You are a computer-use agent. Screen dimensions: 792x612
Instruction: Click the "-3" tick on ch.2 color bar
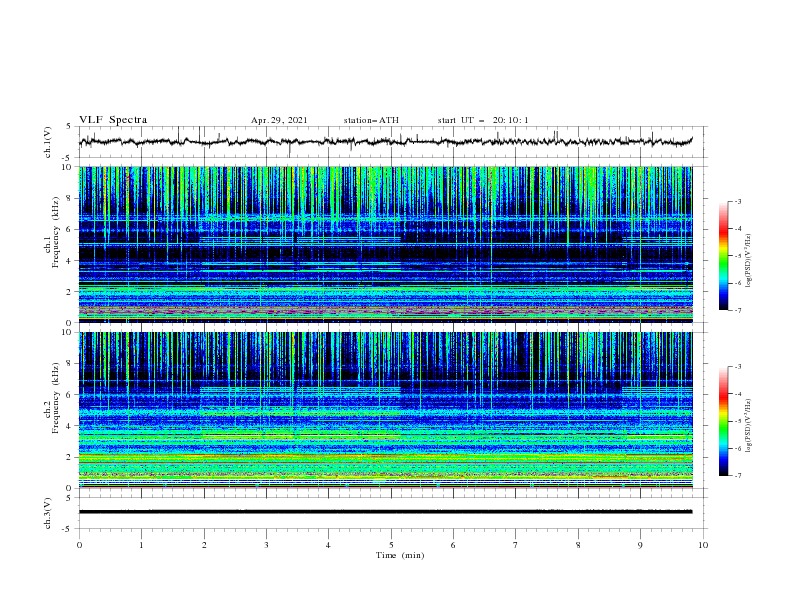tap(737, 367)
